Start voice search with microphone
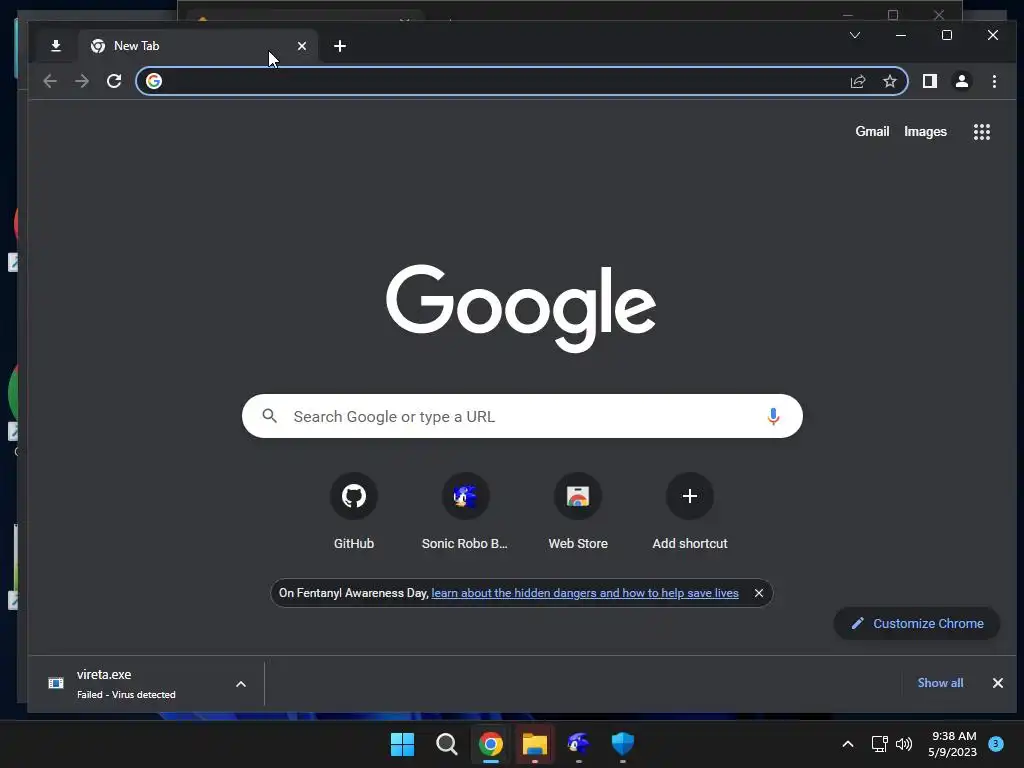The image size is (1024, 768). coord(773,416)
